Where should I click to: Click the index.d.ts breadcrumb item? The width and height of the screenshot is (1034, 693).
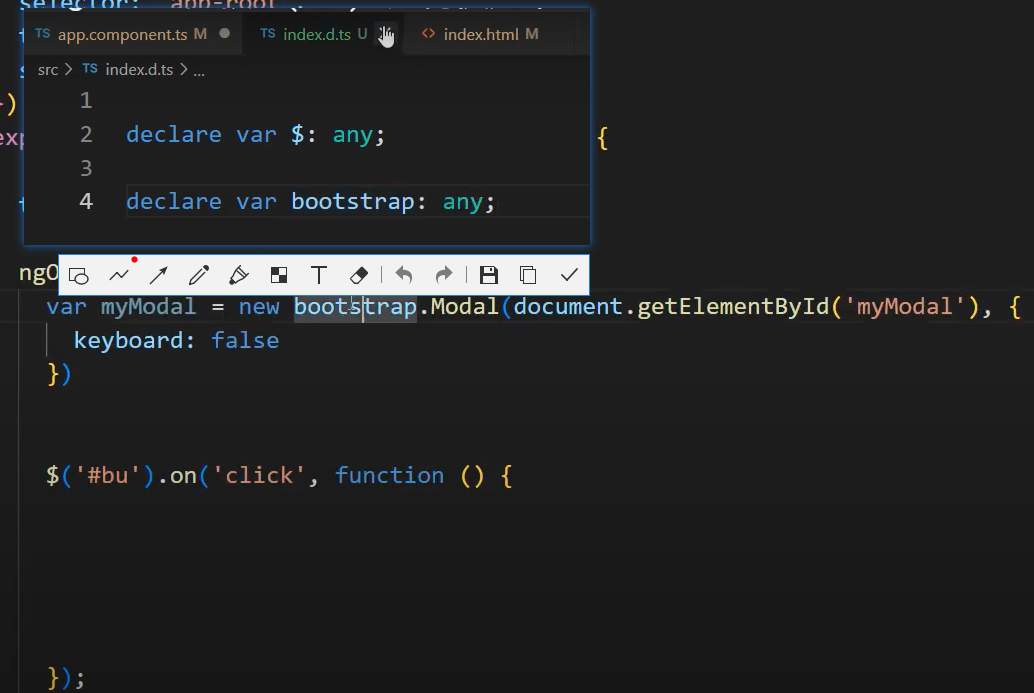coord(138,69)
